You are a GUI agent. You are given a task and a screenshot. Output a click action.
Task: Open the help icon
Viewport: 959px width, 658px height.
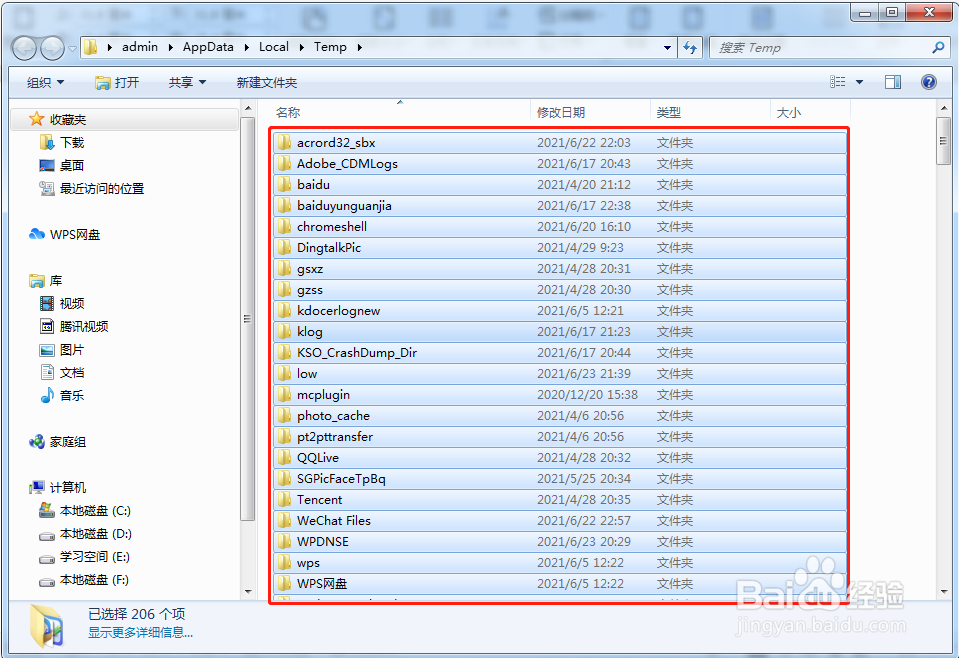pyautogui.click(x=928, y=81)
